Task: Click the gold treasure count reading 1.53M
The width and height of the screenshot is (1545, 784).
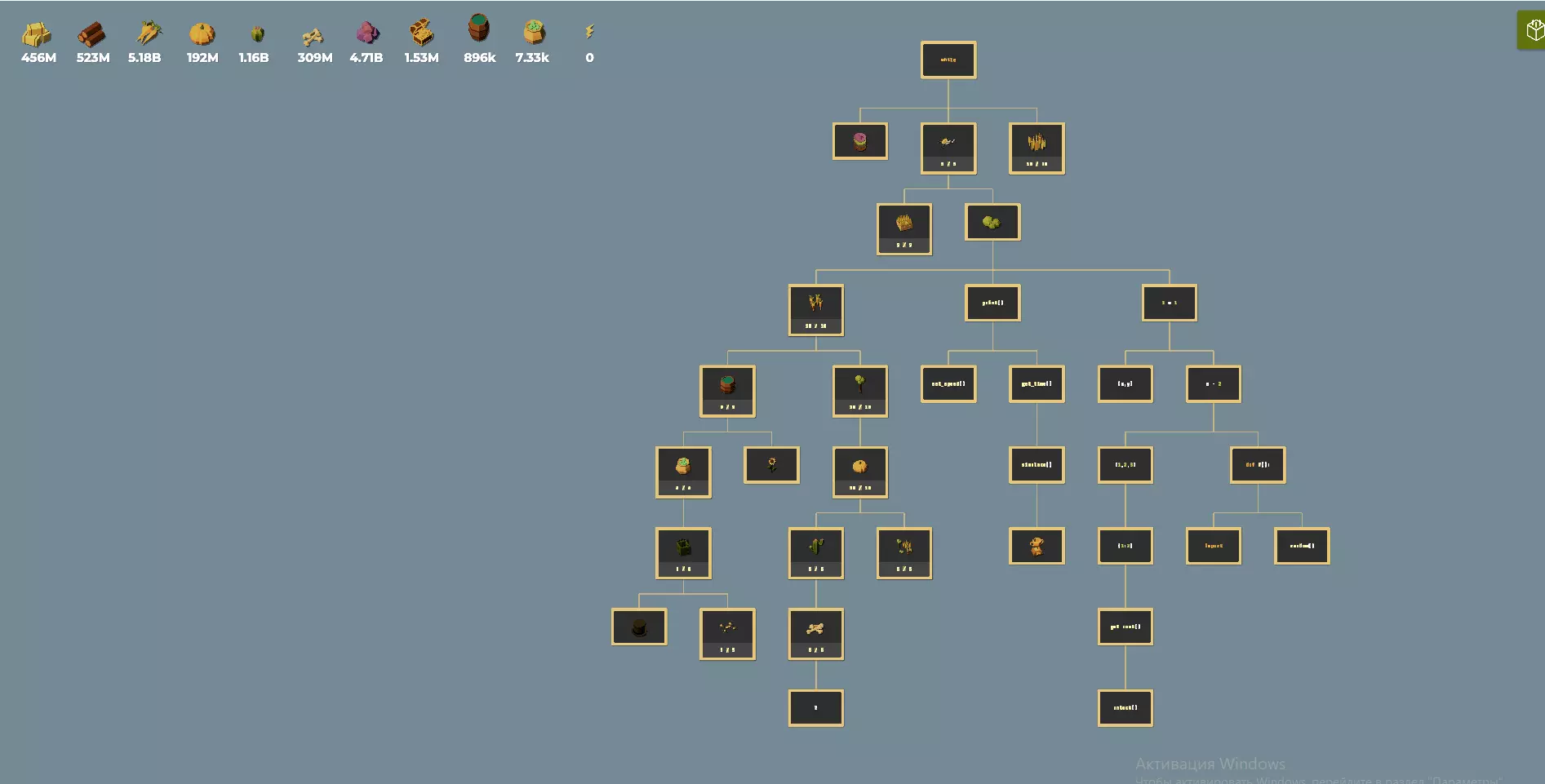Action: (x=422, y=57)
